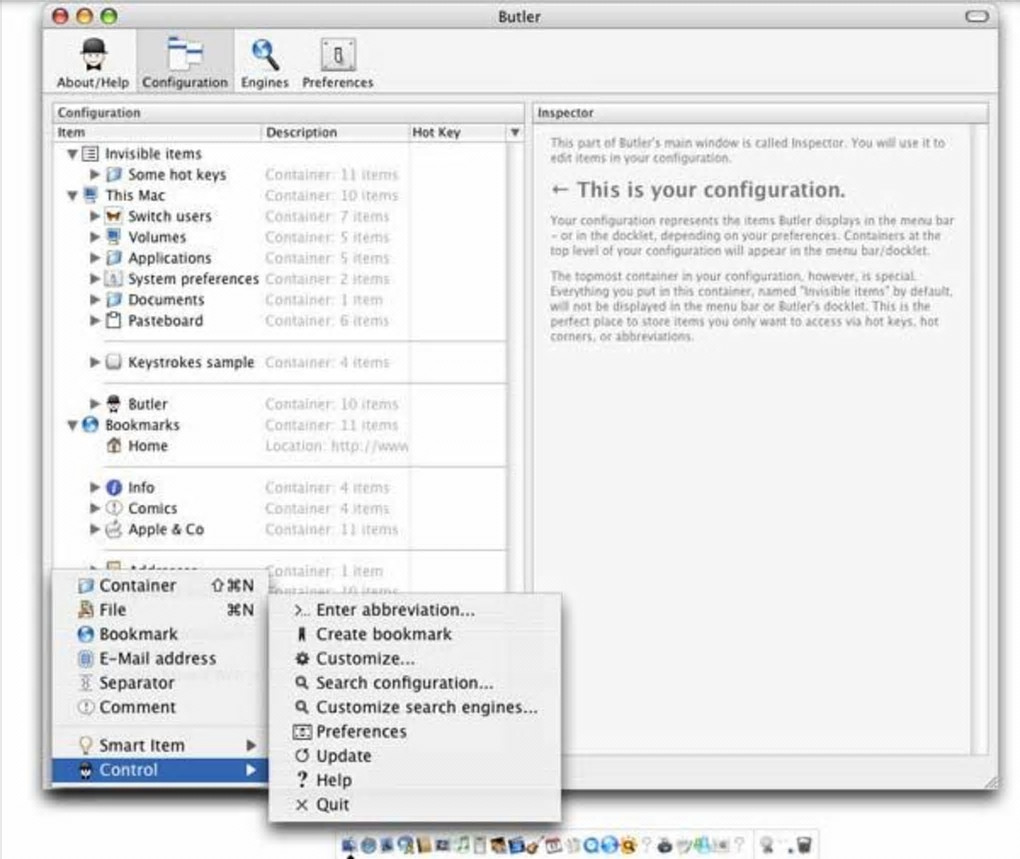Choose Search configuration… in the submenu
The image size is (1020, 859).
[x=414, y=683]
